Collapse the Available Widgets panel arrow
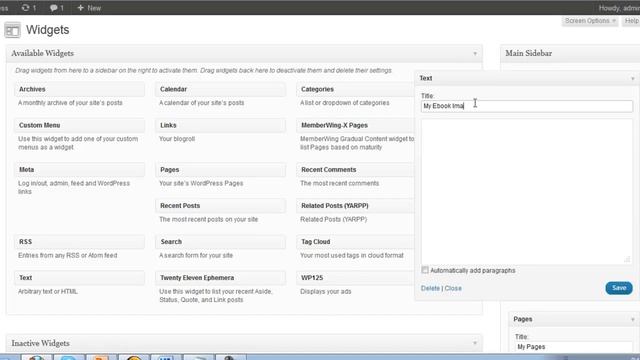 click(475, 53)
